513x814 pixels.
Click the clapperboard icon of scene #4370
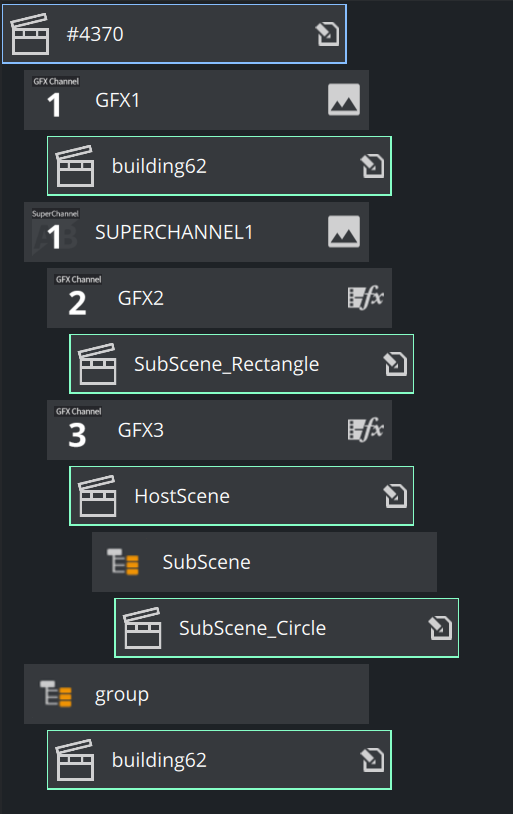pyautogui.click(x=30, y=34)
